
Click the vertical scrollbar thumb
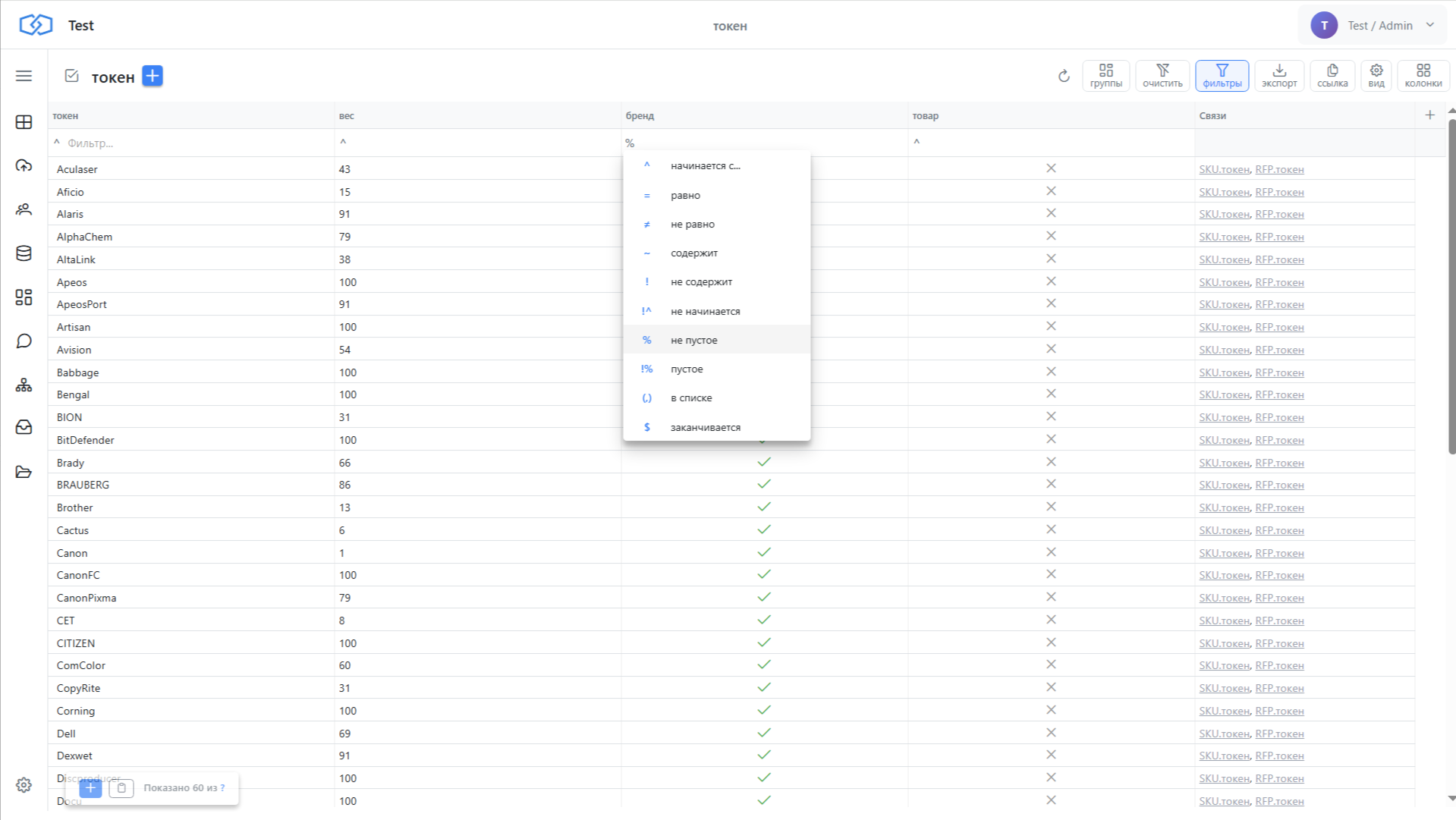click(1451, 286)
